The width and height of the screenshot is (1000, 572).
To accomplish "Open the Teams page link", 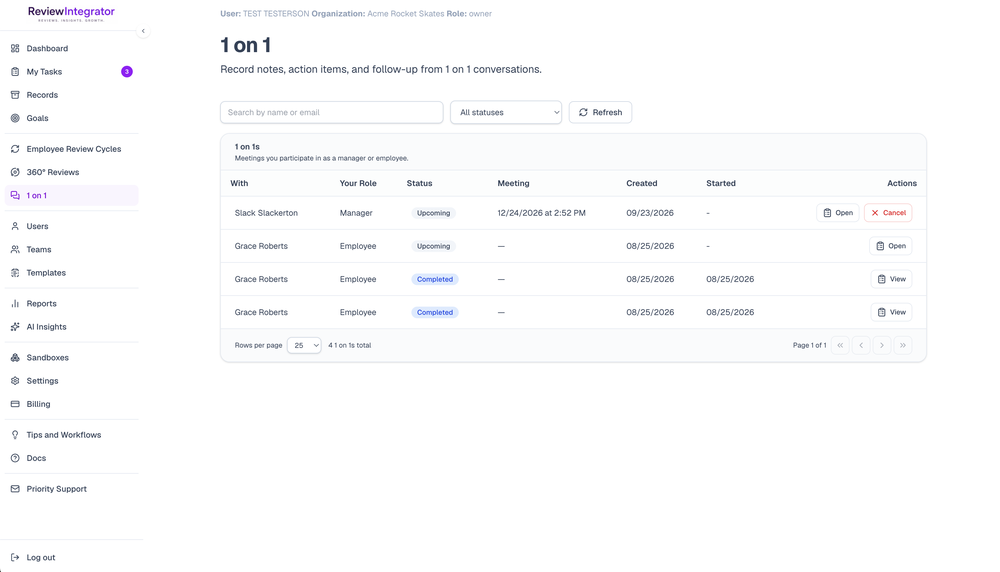I will [x=71, y=249].
